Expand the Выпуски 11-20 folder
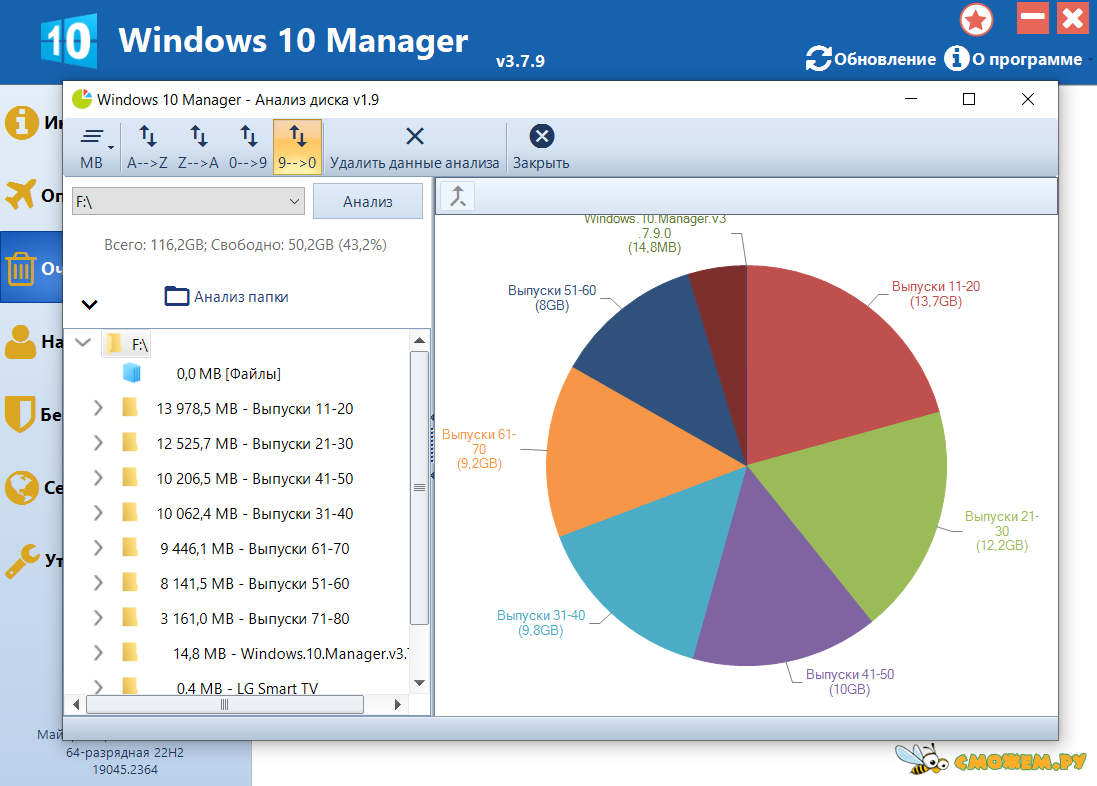The height and width of the screenshot is (786, 1097). [98, 408]
